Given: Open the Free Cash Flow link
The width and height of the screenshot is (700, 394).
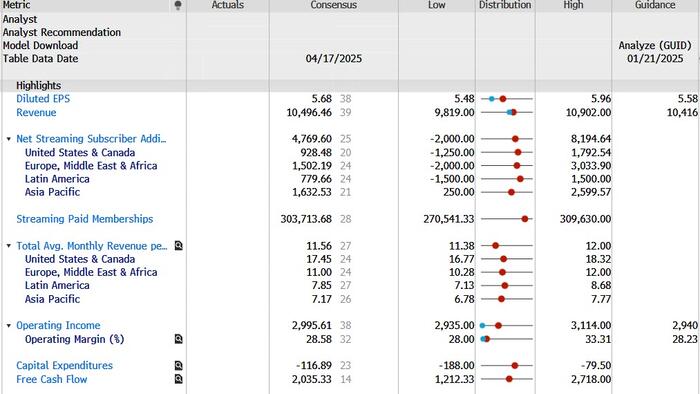Looking at the screenshot, I should [x=51, y=379].
